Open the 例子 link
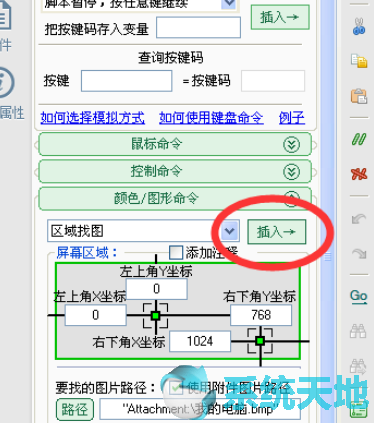 tap(292, 118)
